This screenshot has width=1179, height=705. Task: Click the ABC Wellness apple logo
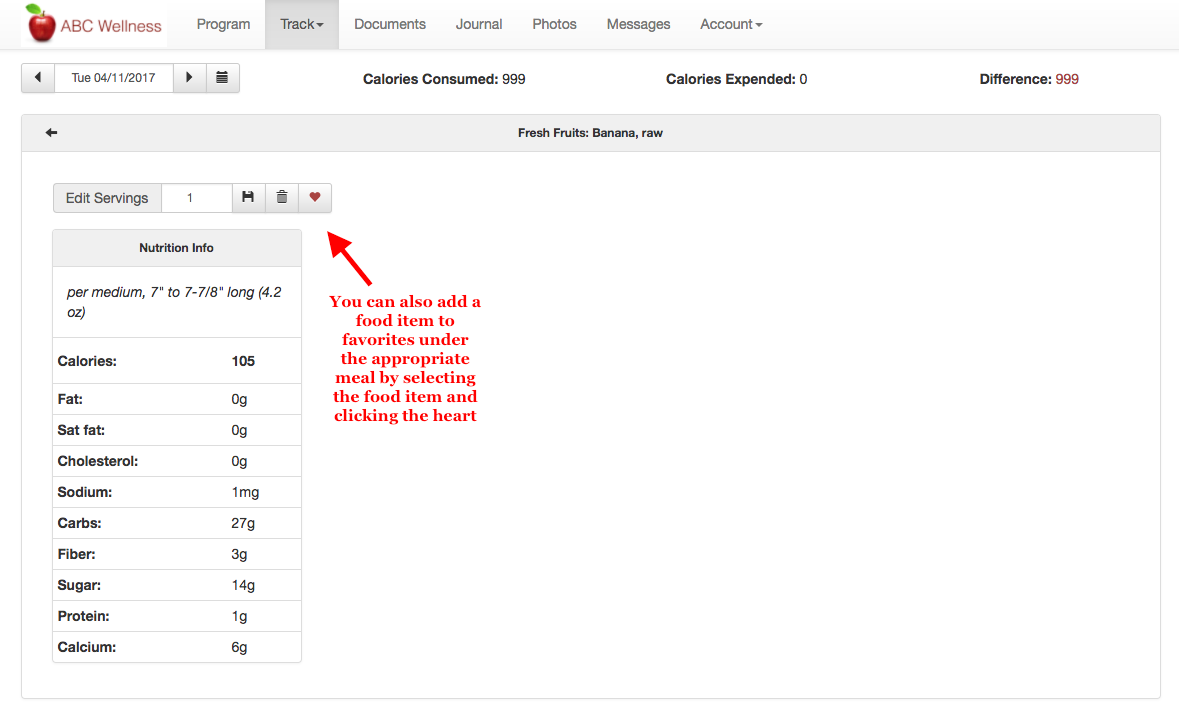[42, 24]
